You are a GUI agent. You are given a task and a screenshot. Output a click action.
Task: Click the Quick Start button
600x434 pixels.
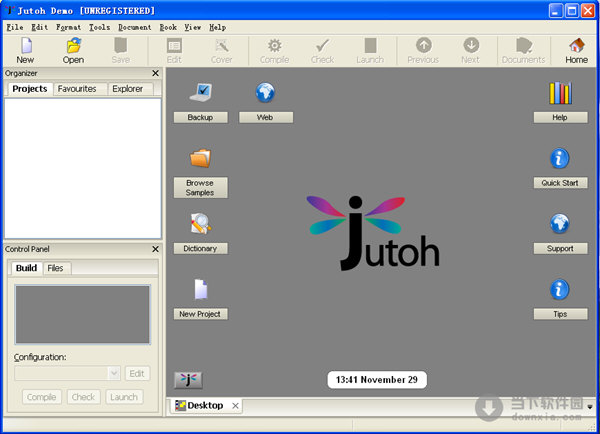click(561, 183)
